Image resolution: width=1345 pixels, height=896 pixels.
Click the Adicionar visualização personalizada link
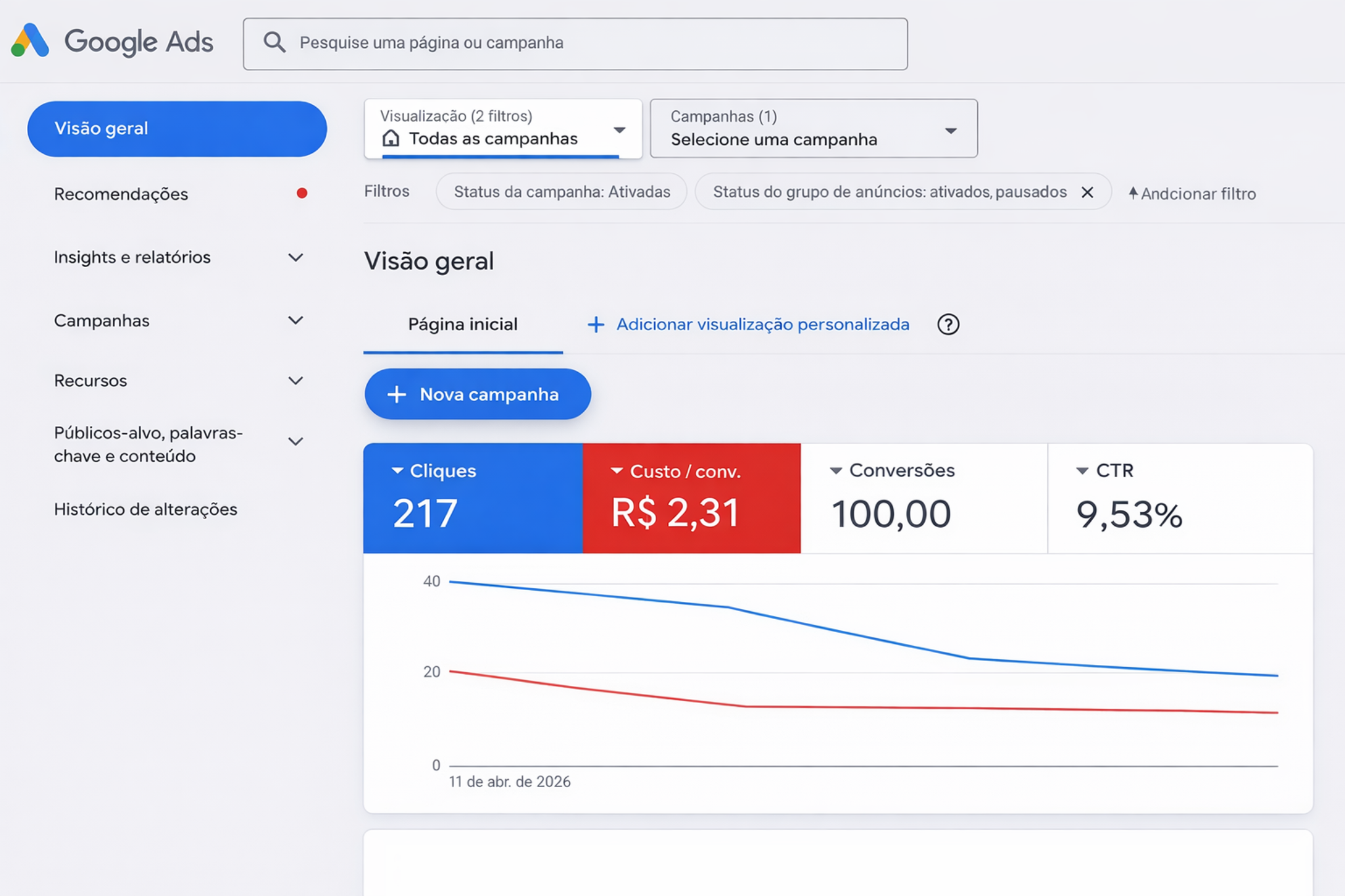click(762, 324)
